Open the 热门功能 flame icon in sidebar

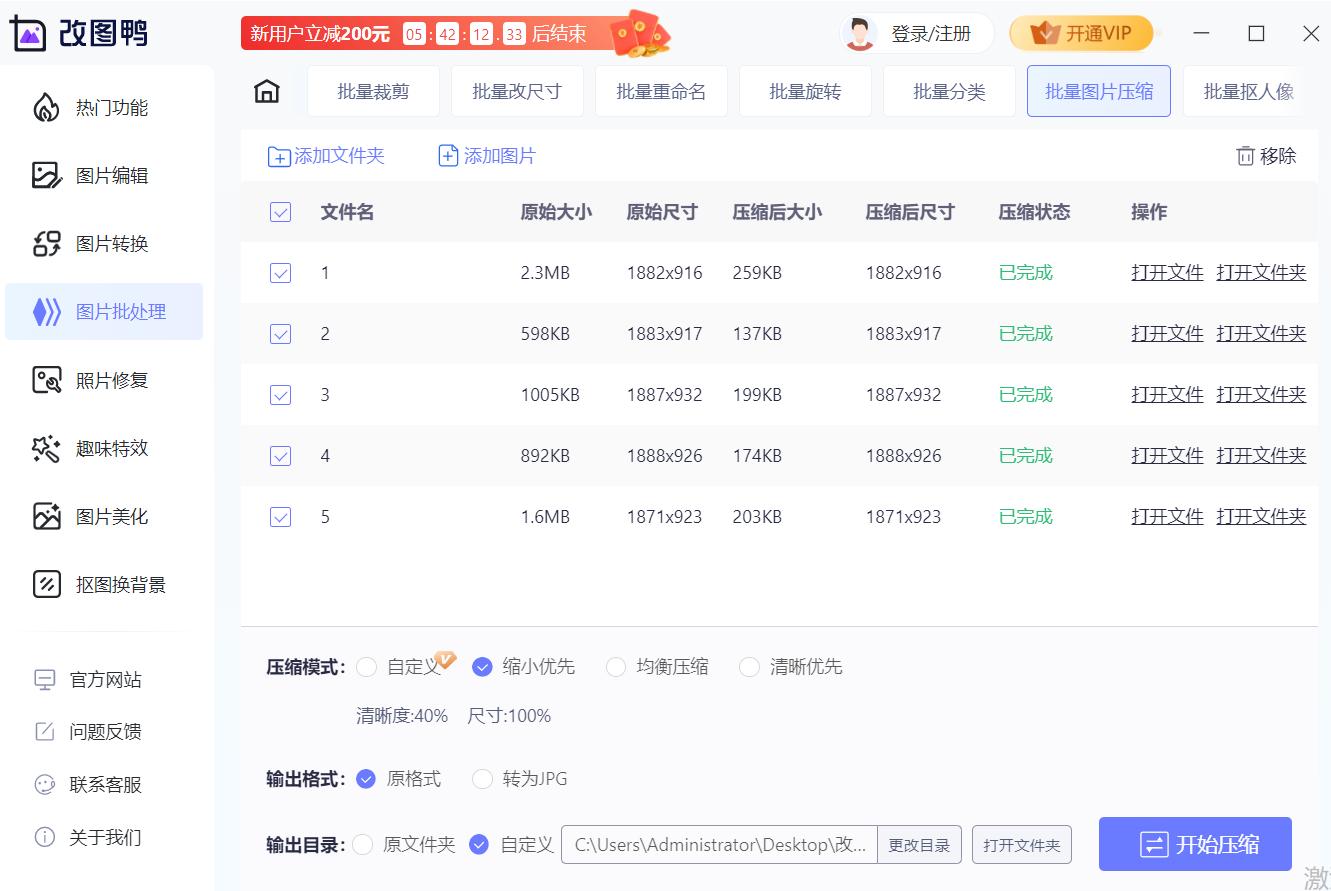47,107
